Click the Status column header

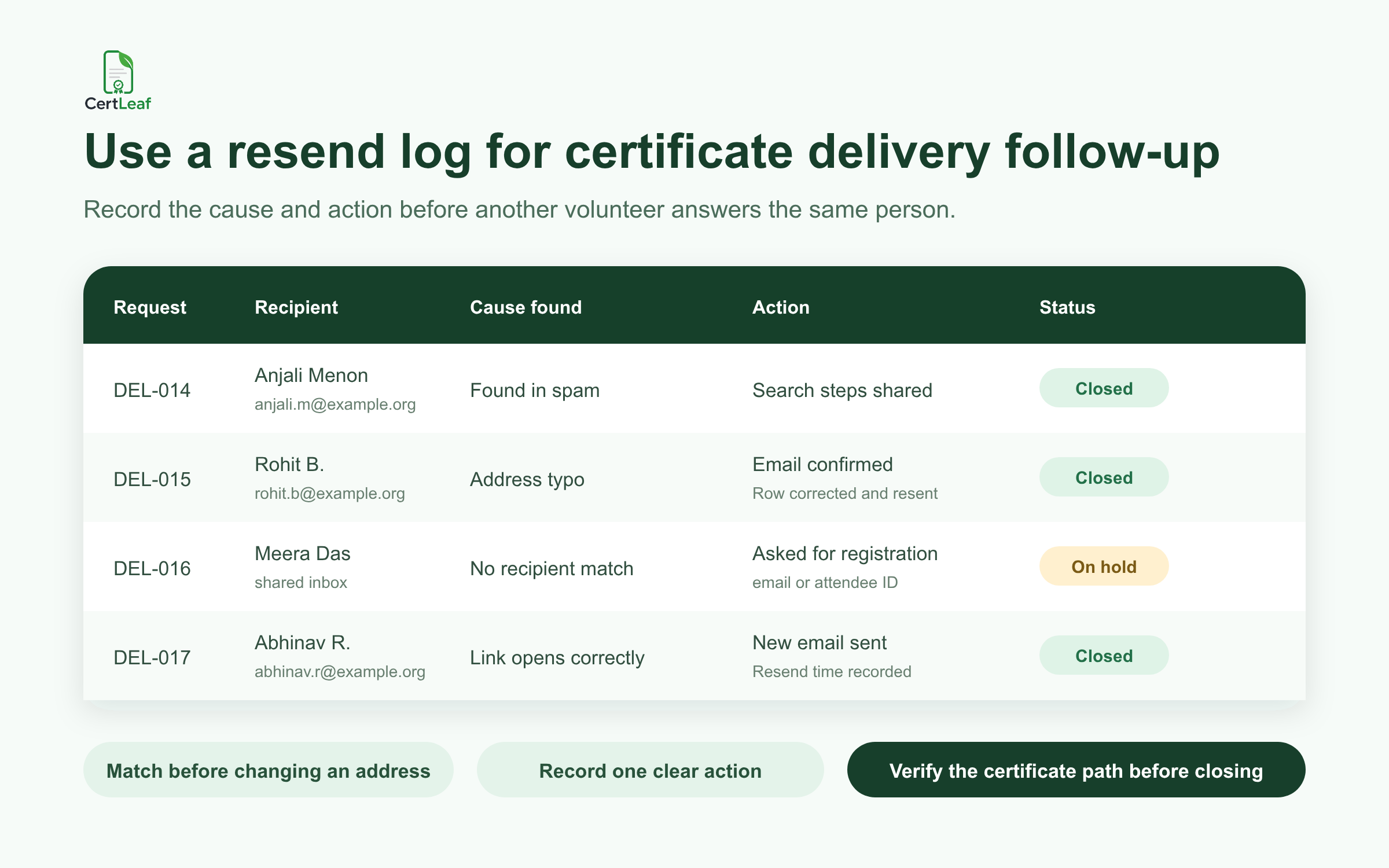pyautogui.click(x=1067, y=307)
